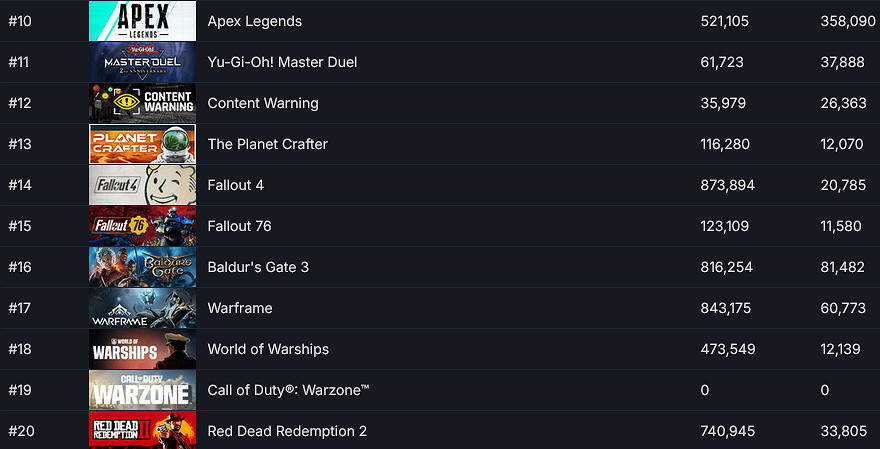Image resolution: width=880 pixels, height=449 pixels.
Task: Open the Call of Duty Warzone thumbnail
Action: point(142,390)
